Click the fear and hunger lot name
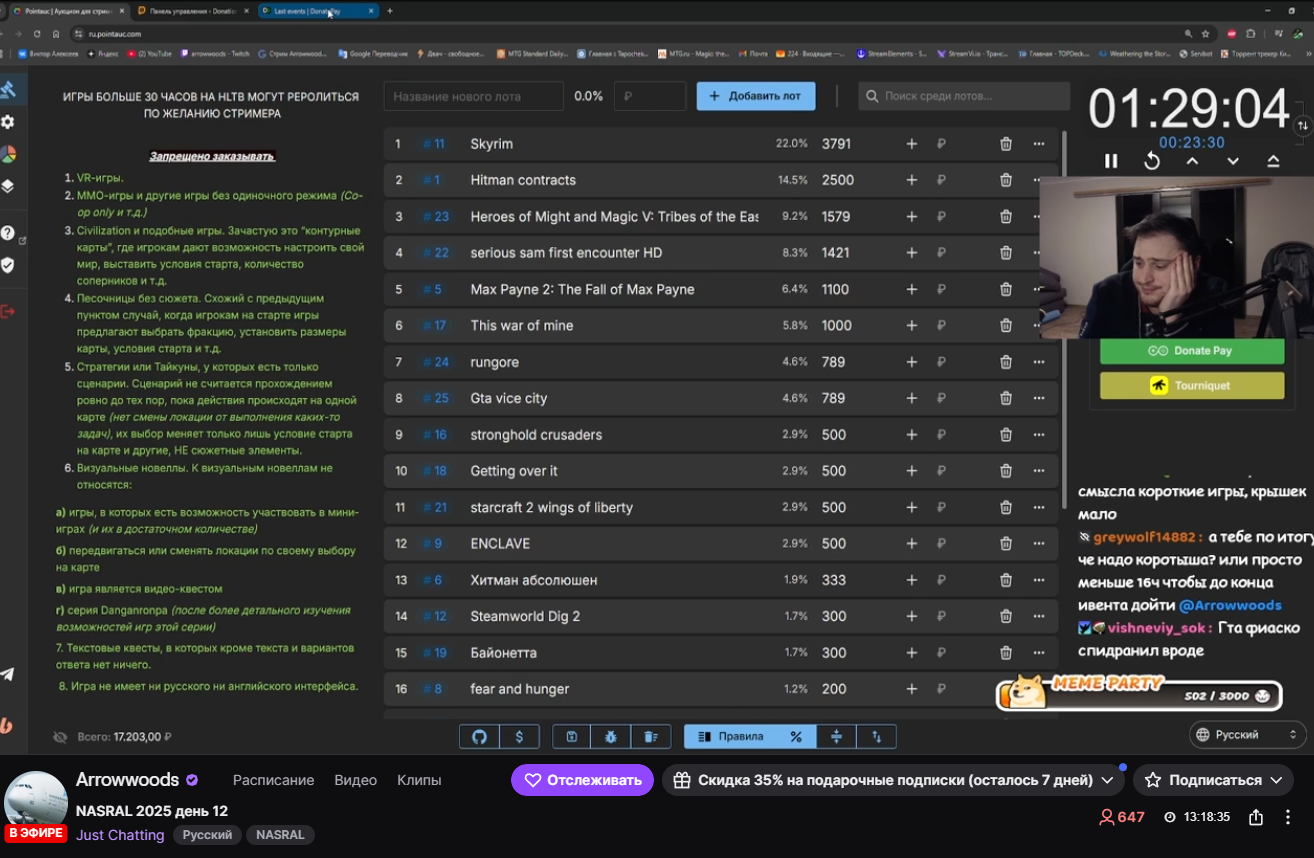The height and width of the screenshot is (858, 1314). [x=520, y=689]
